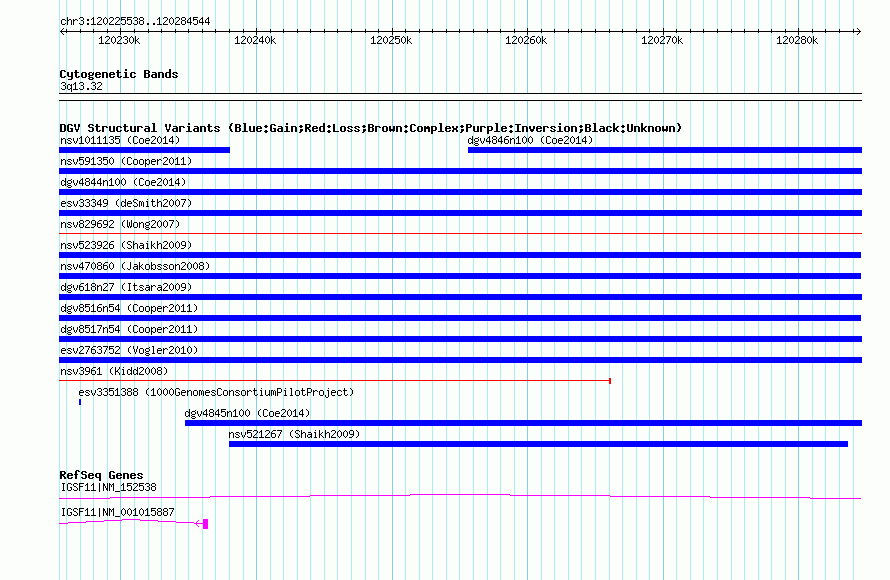Click the ruler's right arrow end
The image size is (890, 580).
pos(858,31)
